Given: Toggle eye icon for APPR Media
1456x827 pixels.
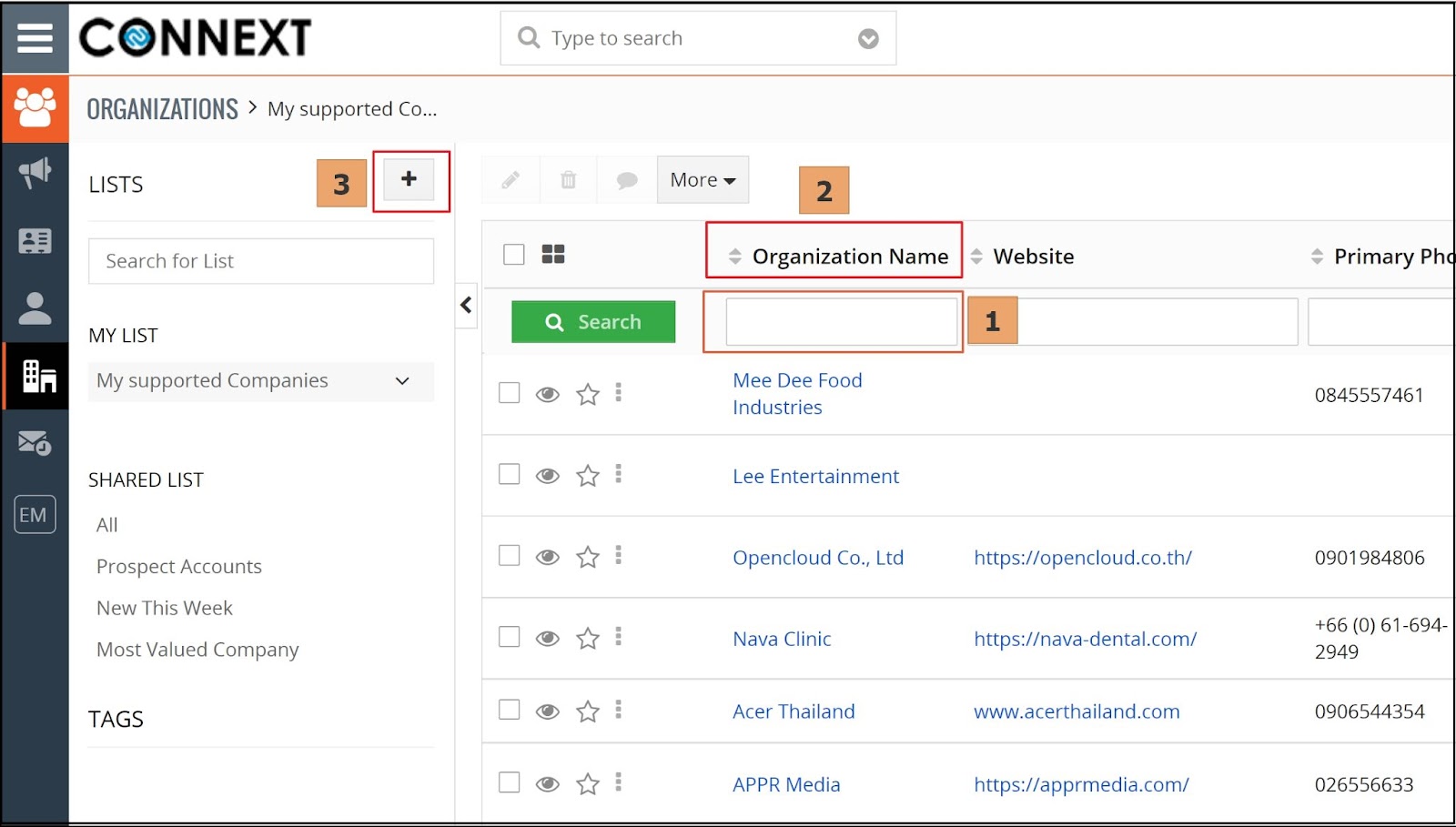Looking at the screenshot, I should [548, 784].
